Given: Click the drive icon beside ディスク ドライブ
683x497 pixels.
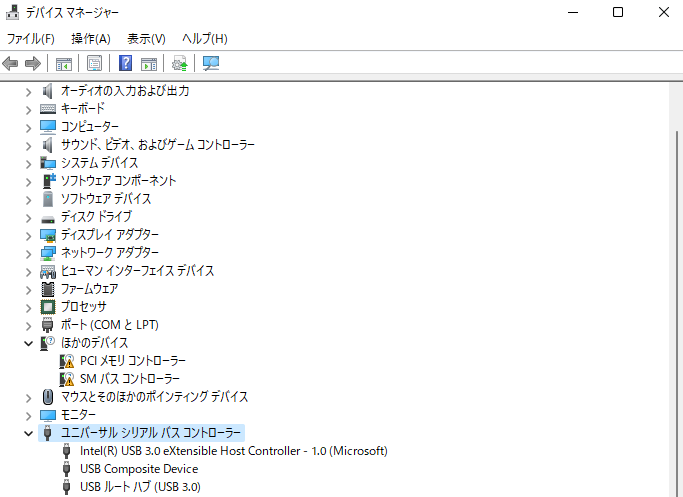Looking at the screenshot, I should [x=47, y=218].
